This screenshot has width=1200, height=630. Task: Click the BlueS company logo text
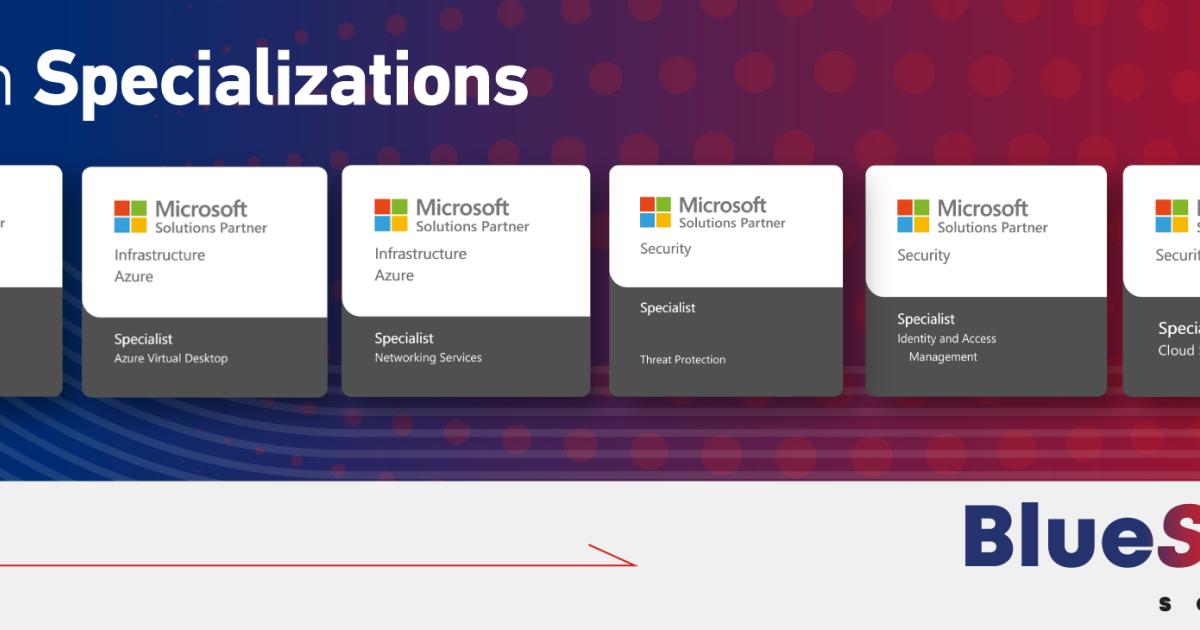pos(1080,536)
